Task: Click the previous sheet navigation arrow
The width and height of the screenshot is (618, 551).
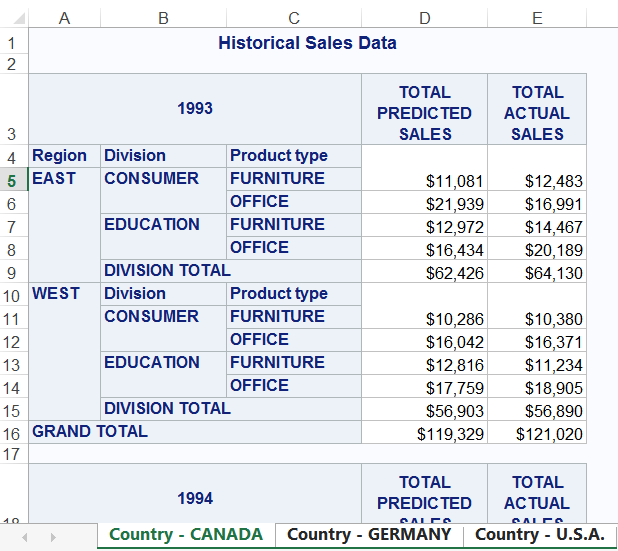Action: pos(26,537)
